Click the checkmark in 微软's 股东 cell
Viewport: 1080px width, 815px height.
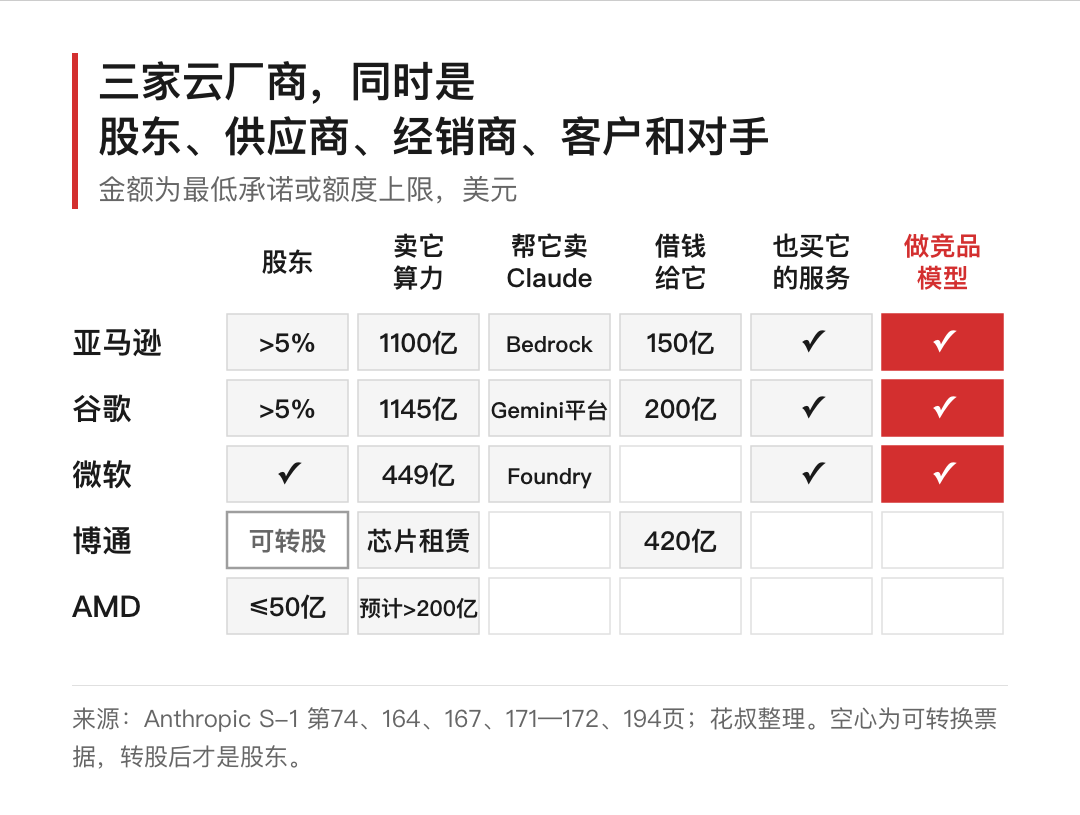pyautogui.click(x=289, y=473)
